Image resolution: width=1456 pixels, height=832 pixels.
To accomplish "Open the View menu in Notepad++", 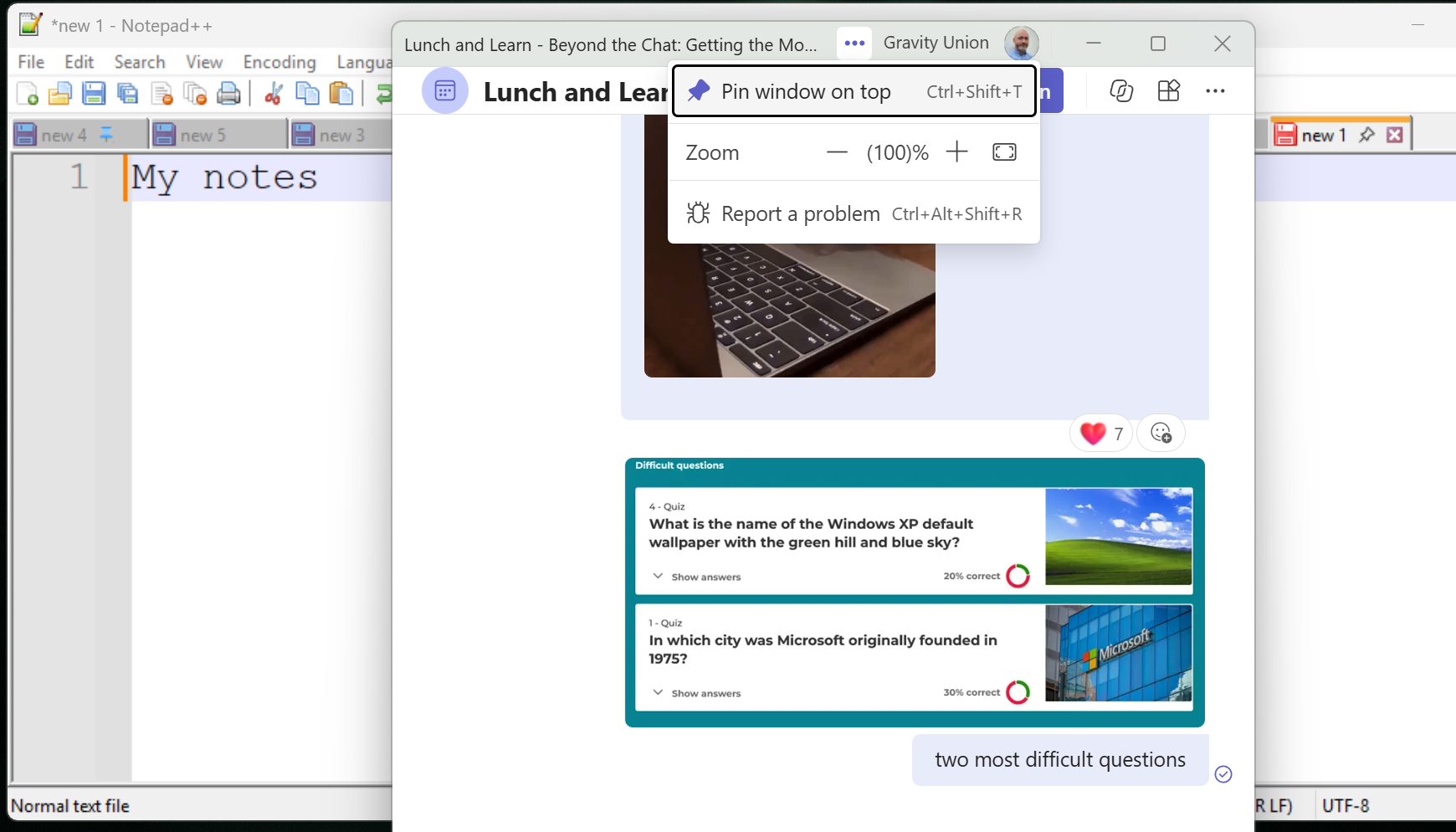I will pyautogui.click(x=204, y=62).
